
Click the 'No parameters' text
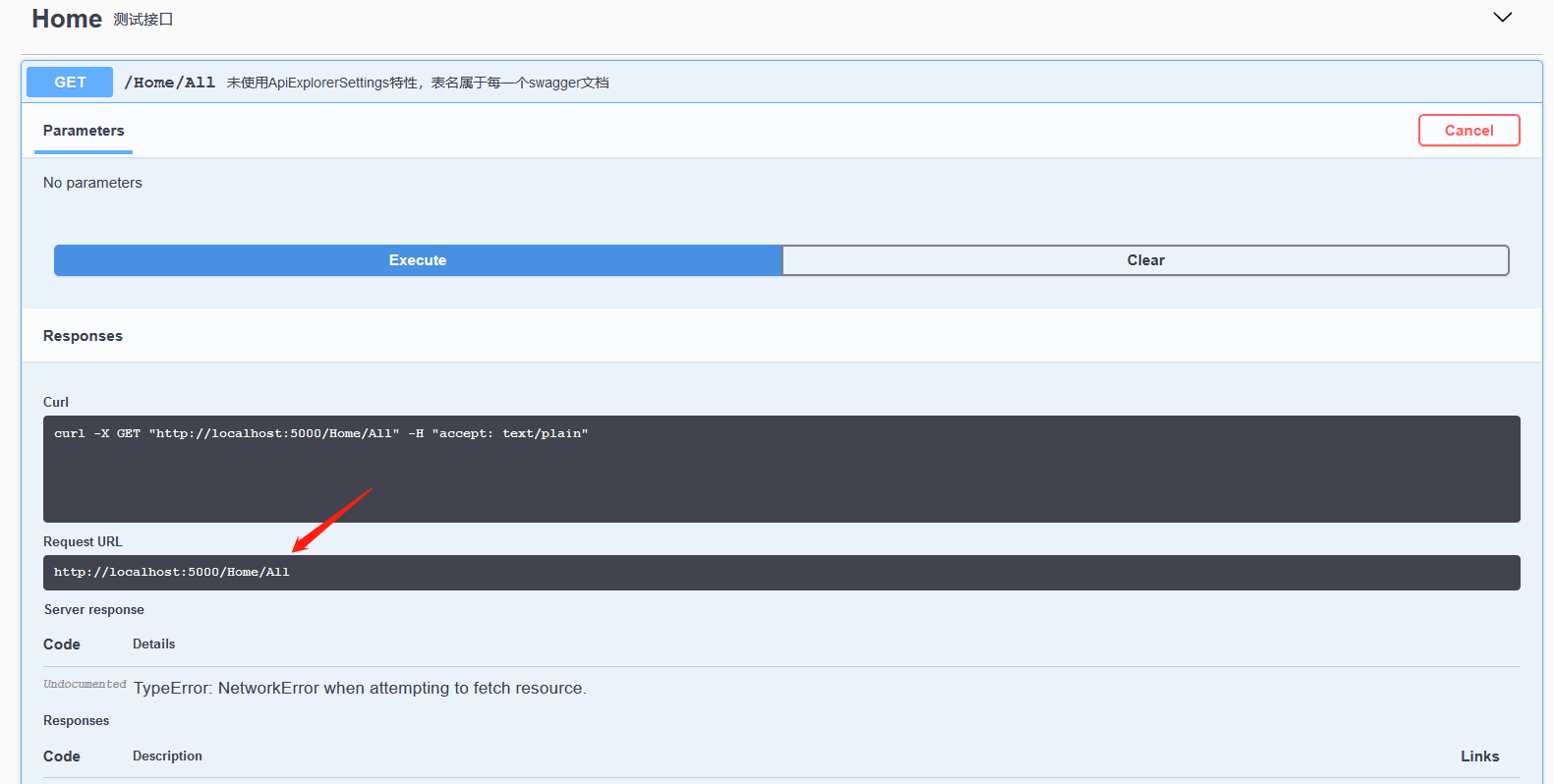[92, 183]
